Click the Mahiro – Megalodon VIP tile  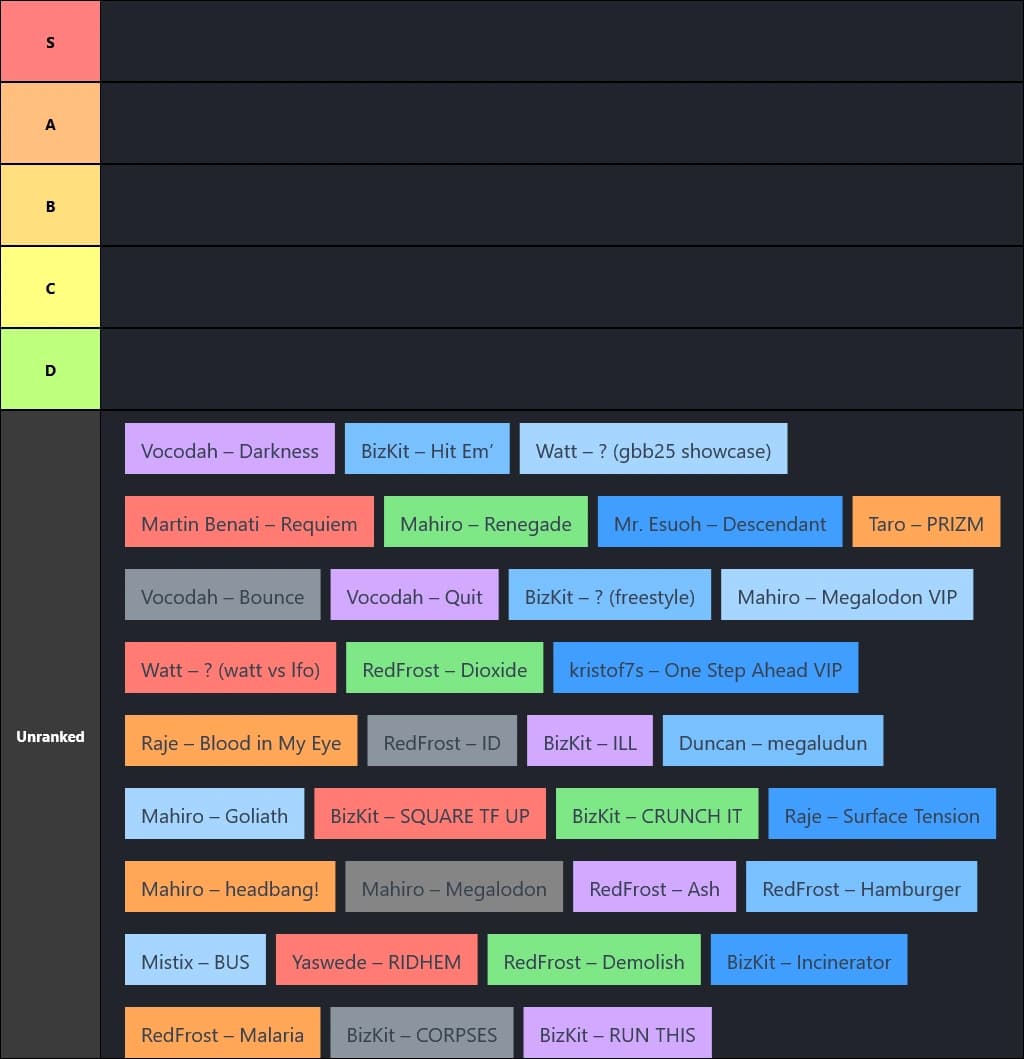point(847,596)
